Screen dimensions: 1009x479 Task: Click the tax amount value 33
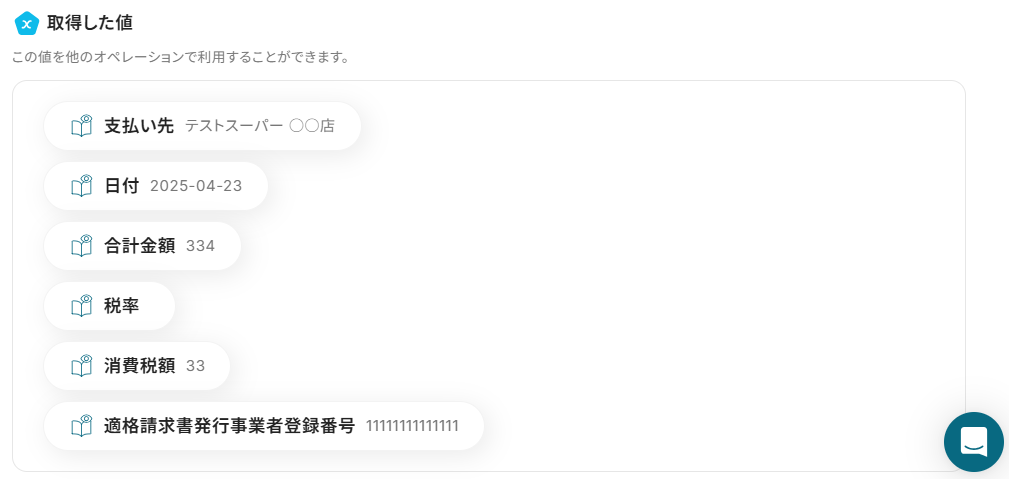coord(196,366)
